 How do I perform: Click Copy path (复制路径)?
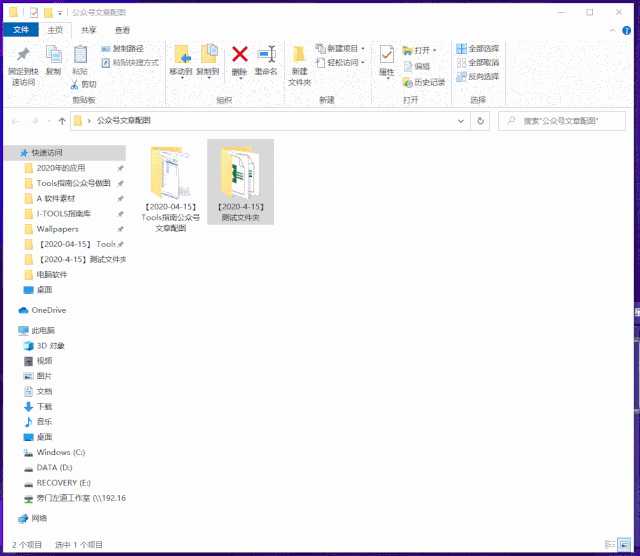122,49
